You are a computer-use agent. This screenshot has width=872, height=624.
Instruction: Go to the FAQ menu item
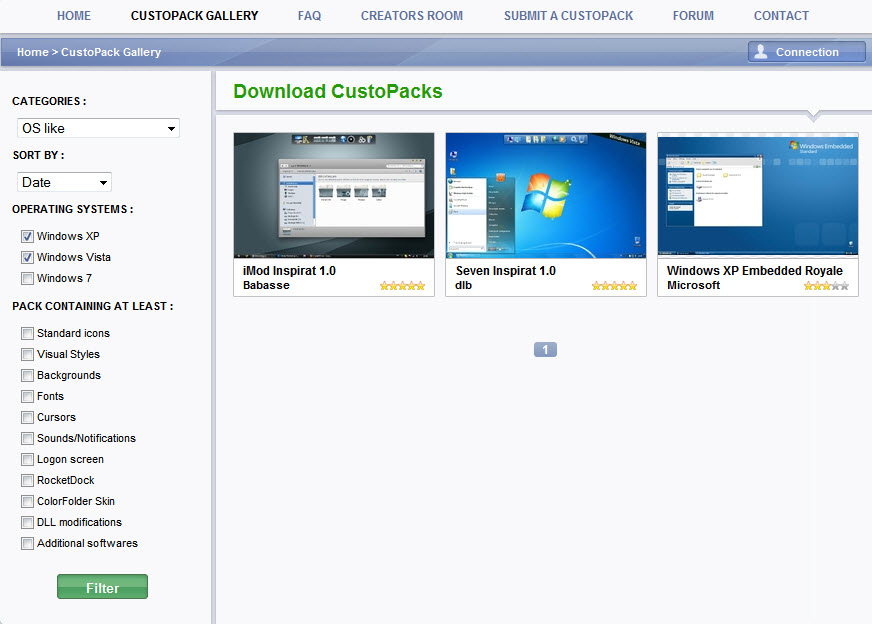coord(309,16)
